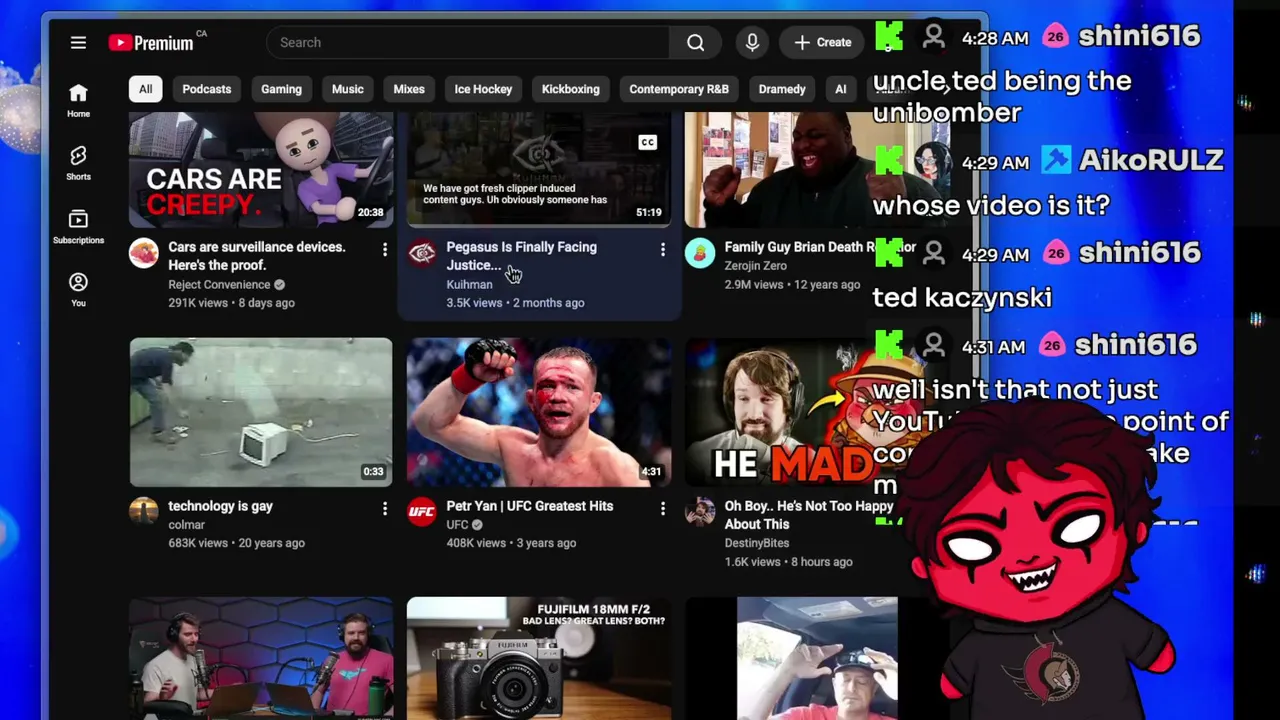Open Shorts in the sidebar
1280x720 pixels.
pyautogui.click(x=78, y=163)
